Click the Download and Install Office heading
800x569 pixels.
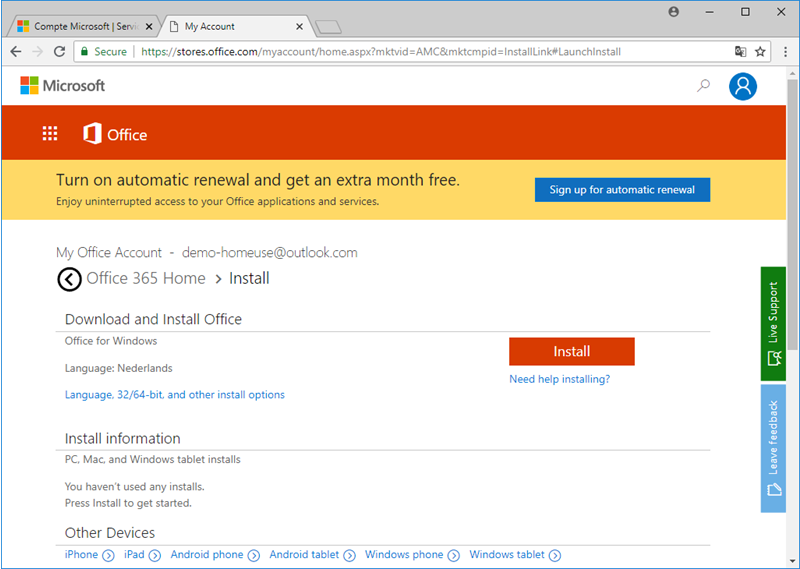153,319
